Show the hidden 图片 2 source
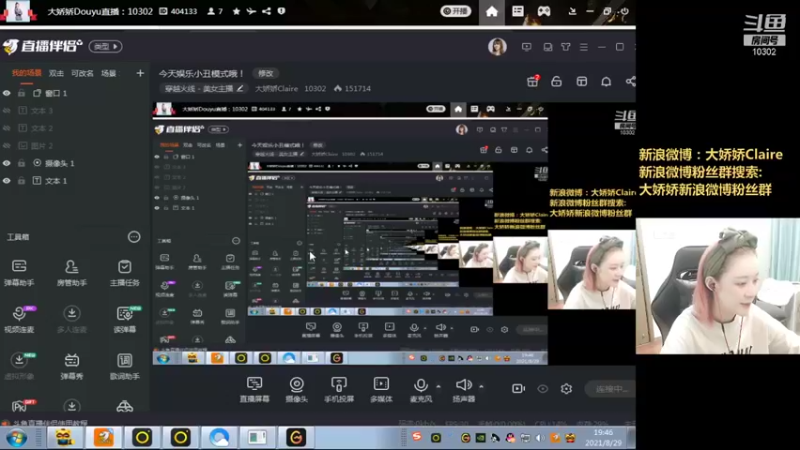This screenshot has width=800, height=450. point(7,145)
